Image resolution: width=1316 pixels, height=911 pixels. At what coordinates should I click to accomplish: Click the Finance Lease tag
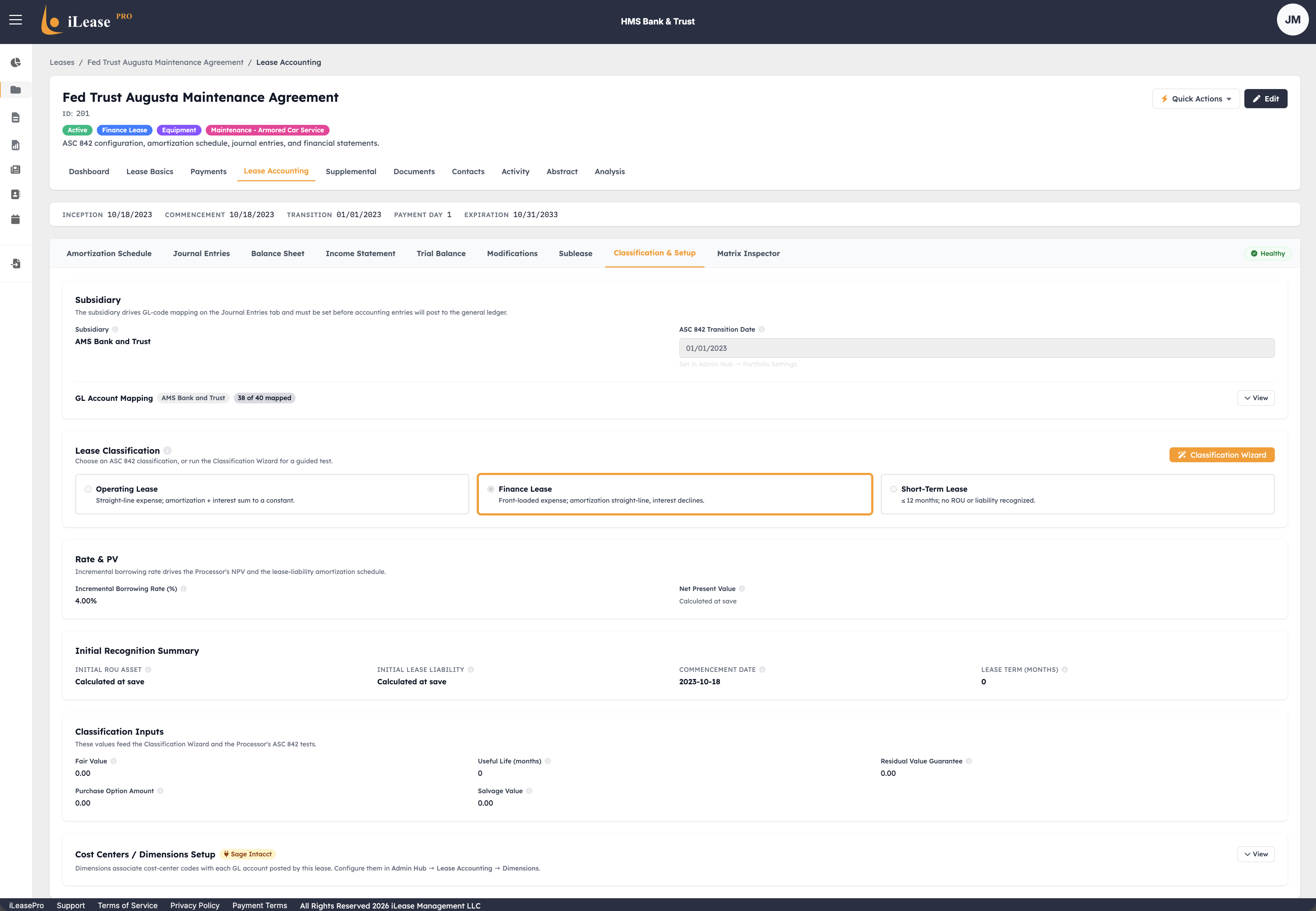tap(125, 130)
